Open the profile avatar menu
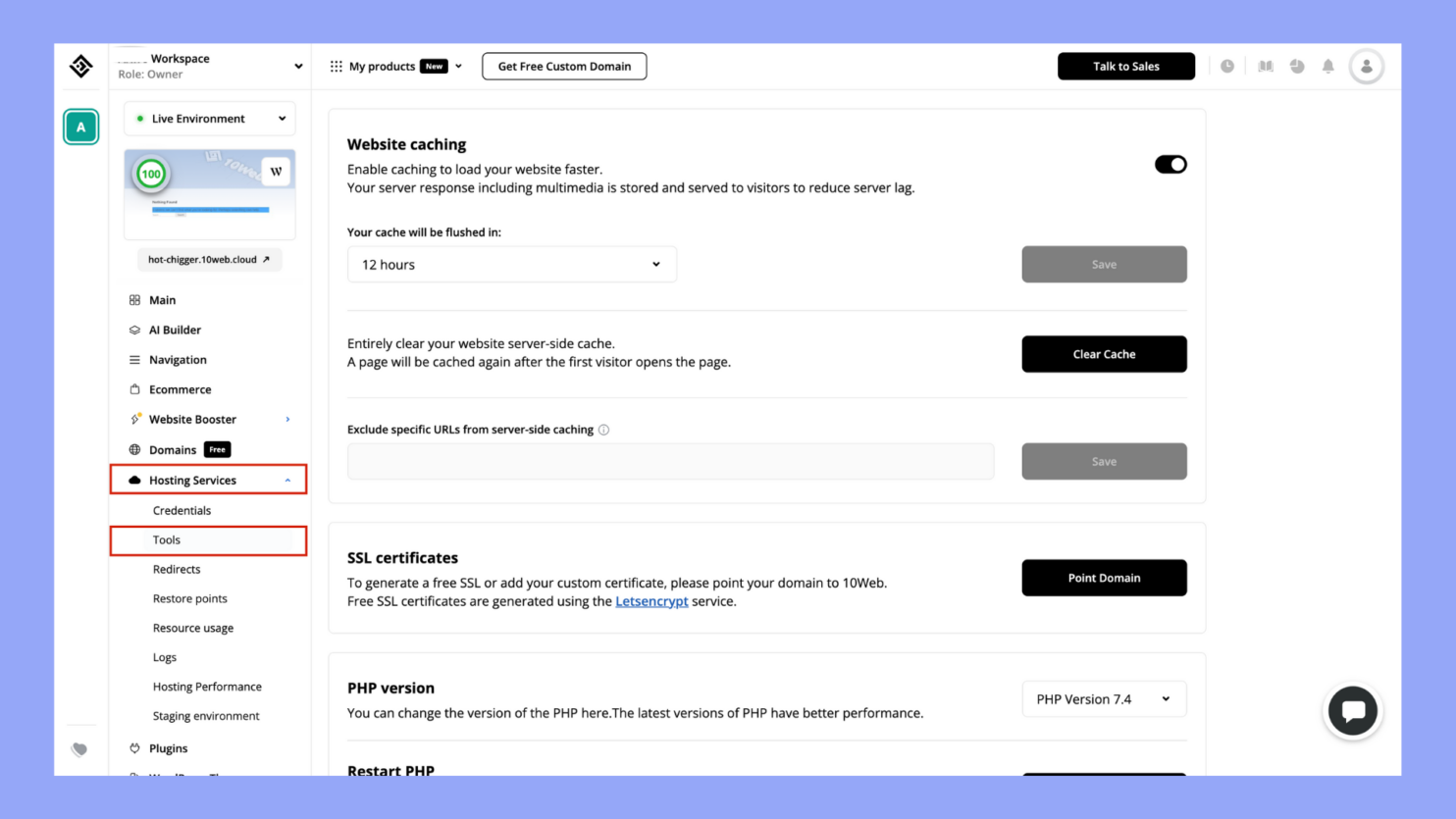 point(1367,66)
